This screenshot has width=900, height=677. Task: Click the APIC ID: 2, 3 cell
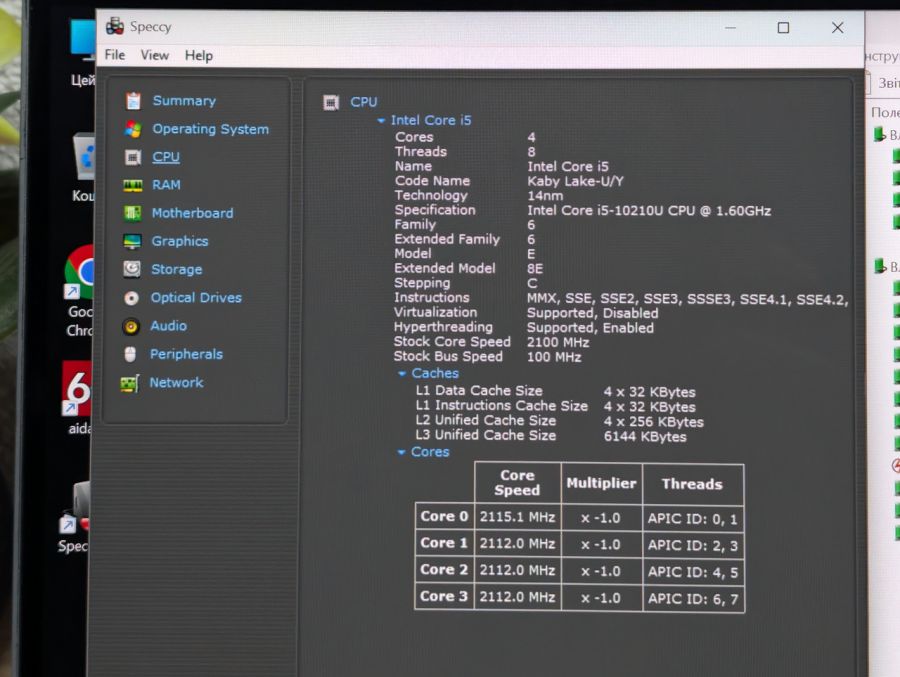[693, 546]
